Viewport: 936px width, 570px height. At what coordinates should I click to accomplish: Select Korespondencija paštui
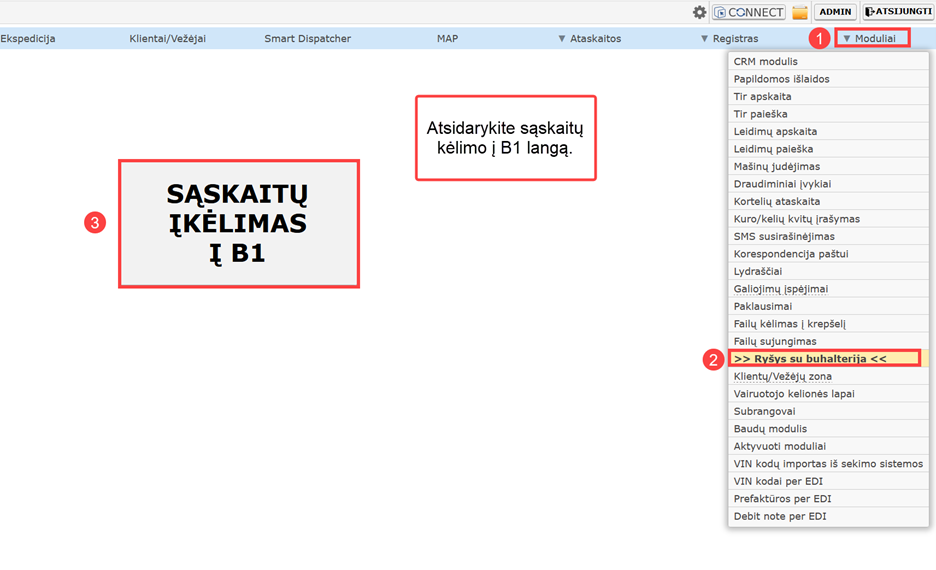(829, 254)
